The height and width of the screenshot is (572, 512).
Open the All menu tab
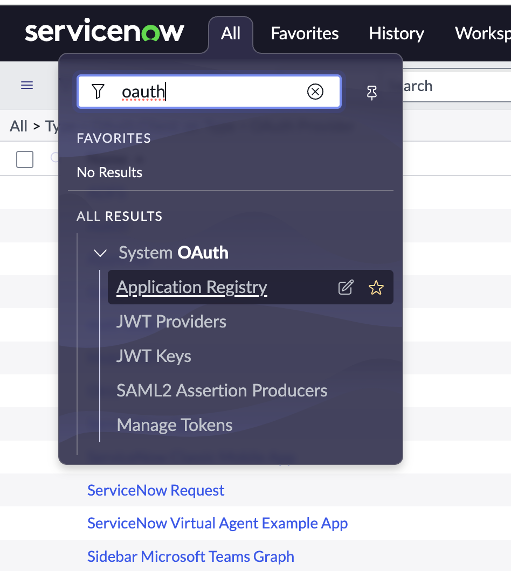230,34
